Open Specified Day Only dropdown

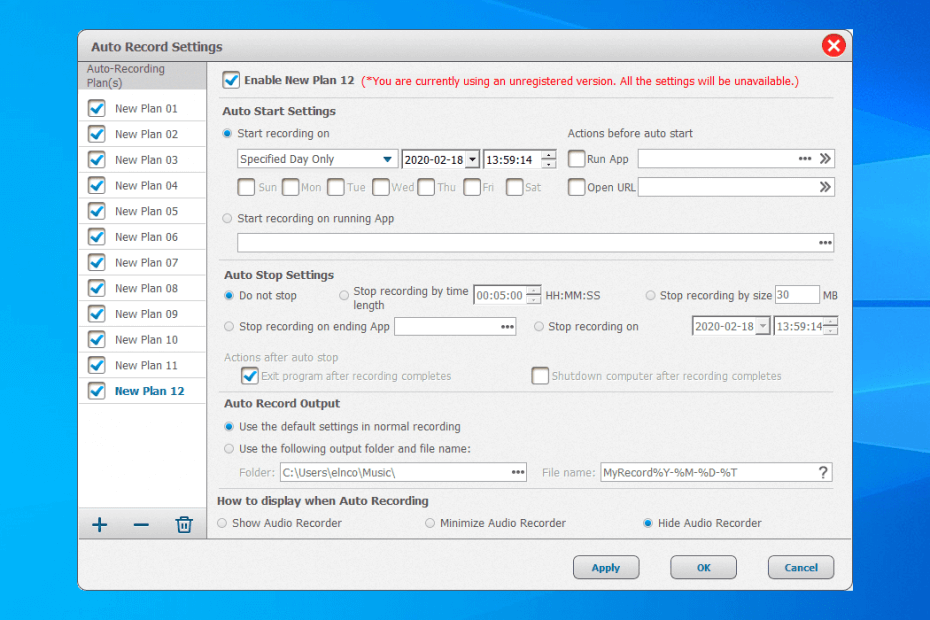pos(317,159)
